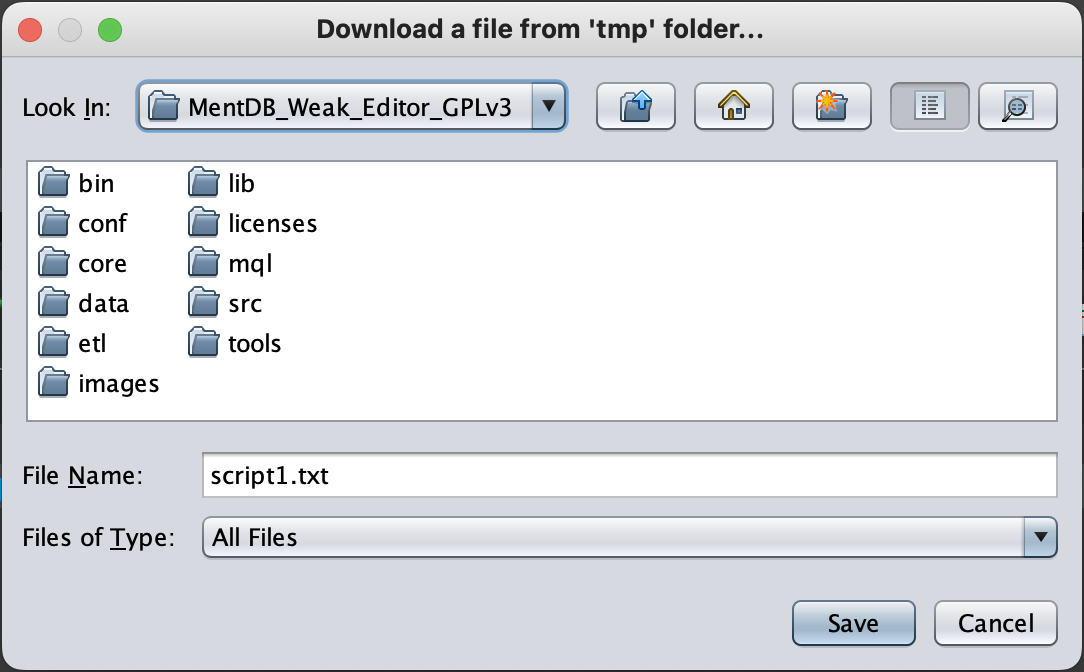Select the conf folder
Image resolution: width=1084 pixels, height=672 pixels.
click(x=102, y=224)
